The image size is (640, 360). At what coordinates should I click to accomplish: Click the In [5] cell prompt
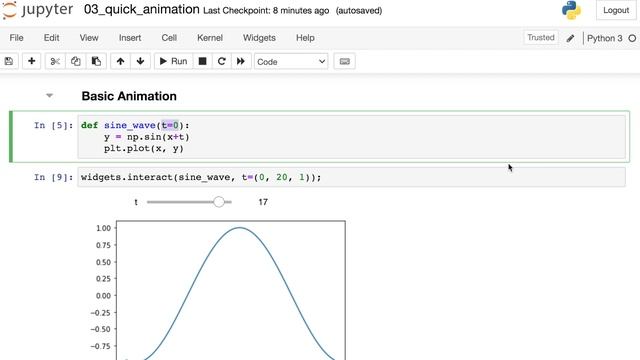click(x=53, y=125)
